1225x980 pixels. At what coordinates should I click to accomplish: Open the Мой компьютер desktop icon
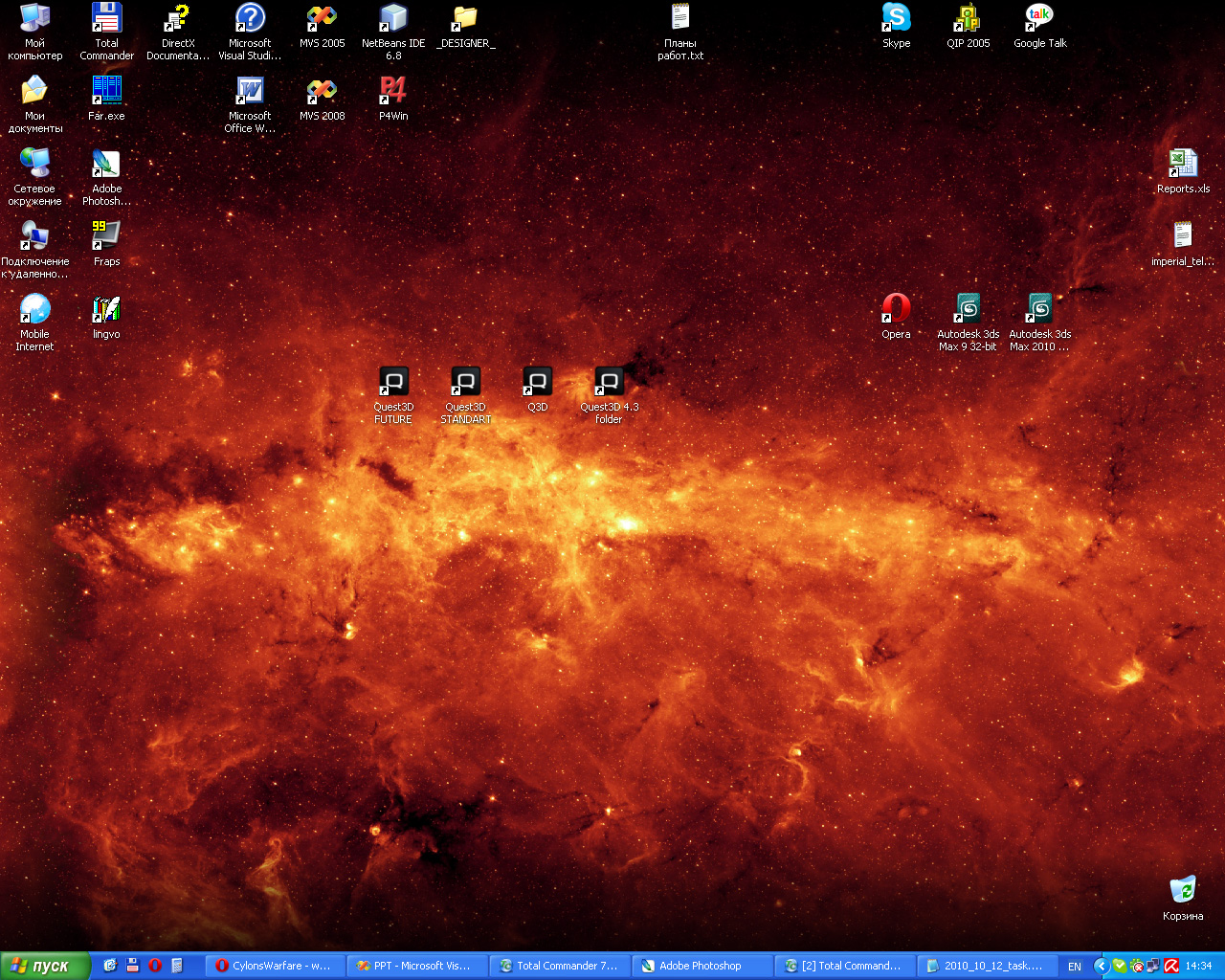tap(35, 32)
